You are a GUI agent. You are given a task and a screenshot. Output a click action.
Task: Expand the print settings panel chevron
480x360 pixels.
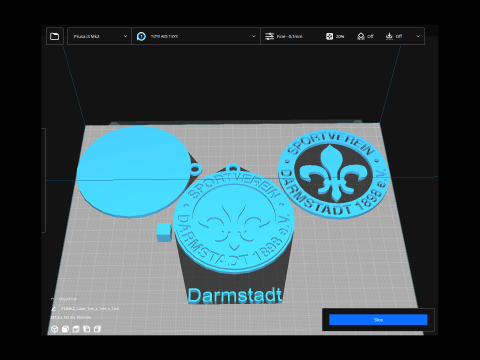418,36
